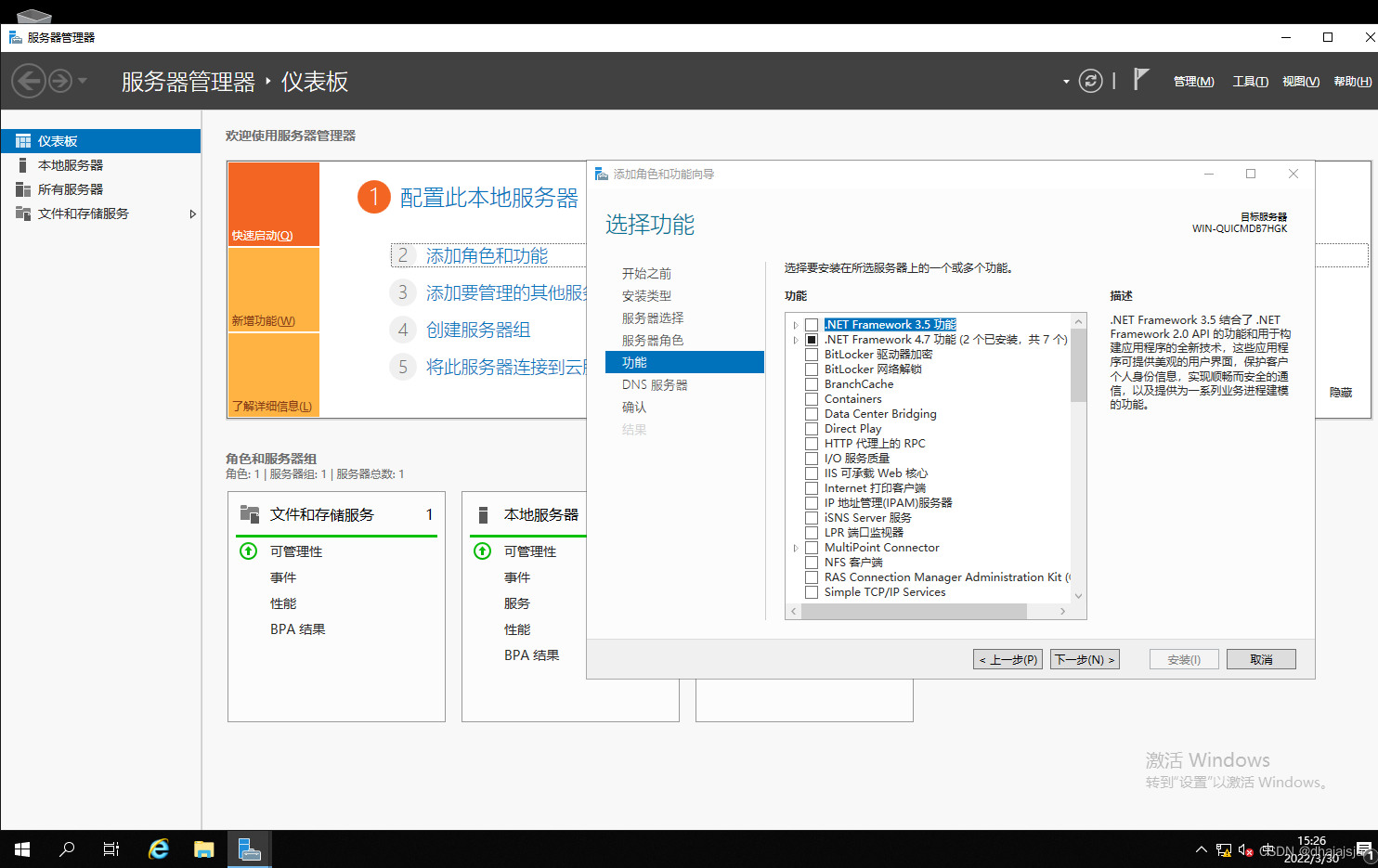Go to 服务器选择 wizard step

coord(653,318)
